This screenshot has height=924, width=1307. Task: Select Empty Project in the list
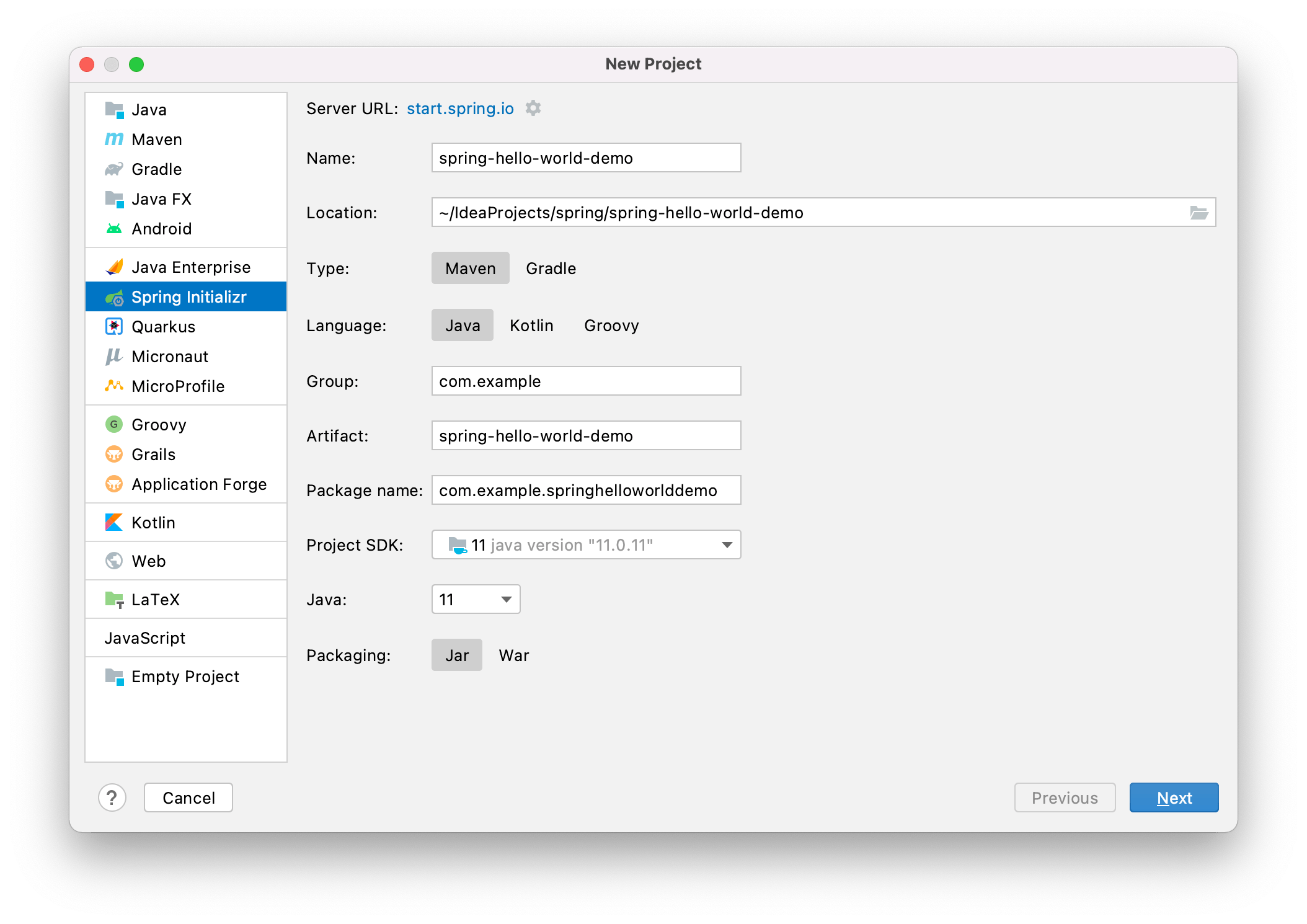(185, 677)
